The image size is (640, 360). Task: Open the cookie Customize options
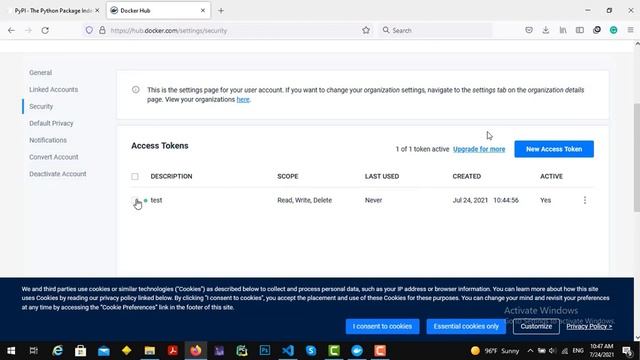536,327
